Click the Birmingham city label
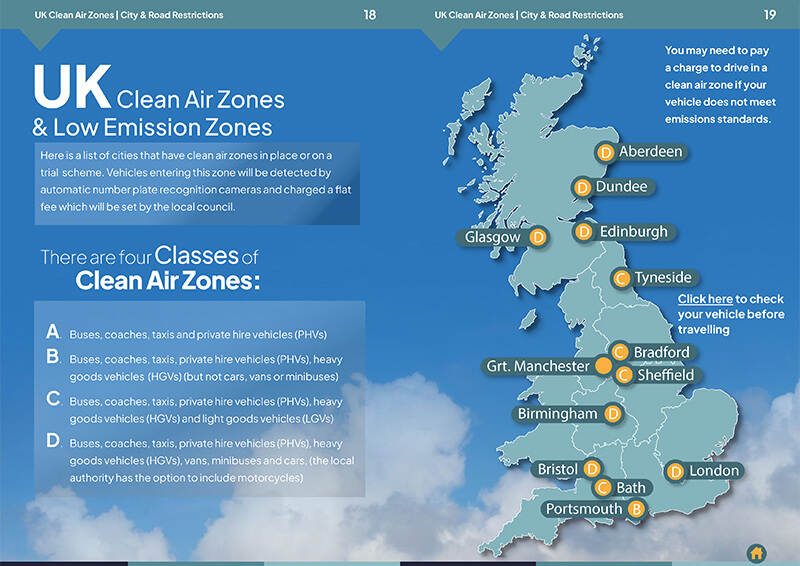 [557, 413]
